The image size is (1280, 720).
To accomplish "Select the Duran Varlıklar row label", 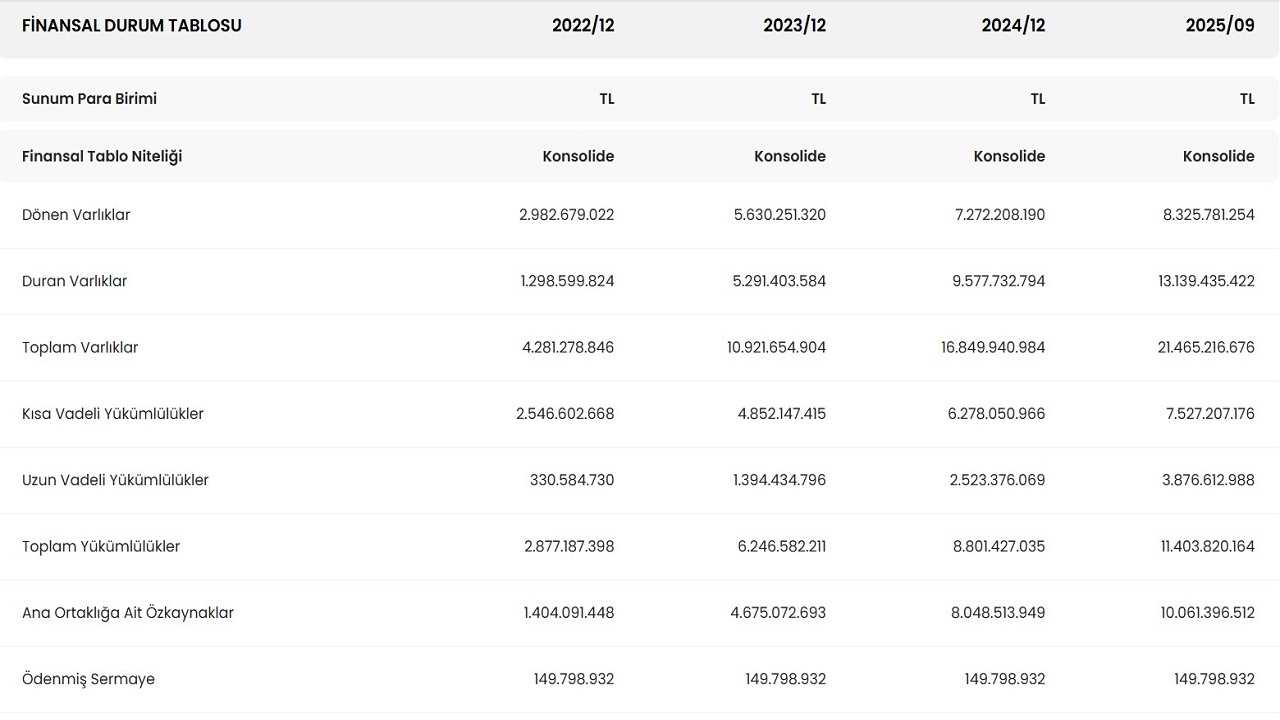I will pyautogui.click(x=75, y=281).
